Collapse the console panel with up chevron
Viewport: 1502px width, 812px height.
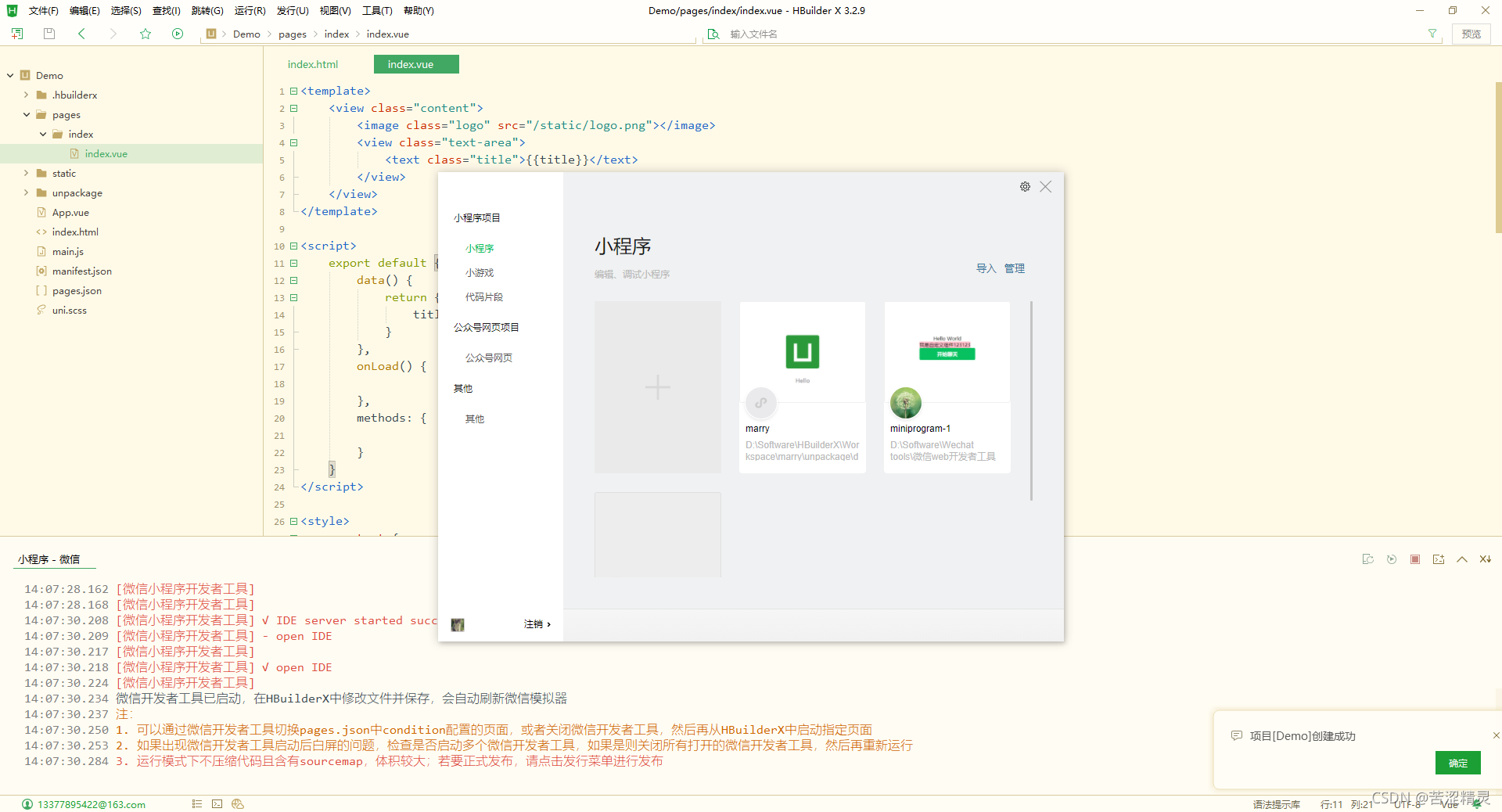click(1461, 559)
